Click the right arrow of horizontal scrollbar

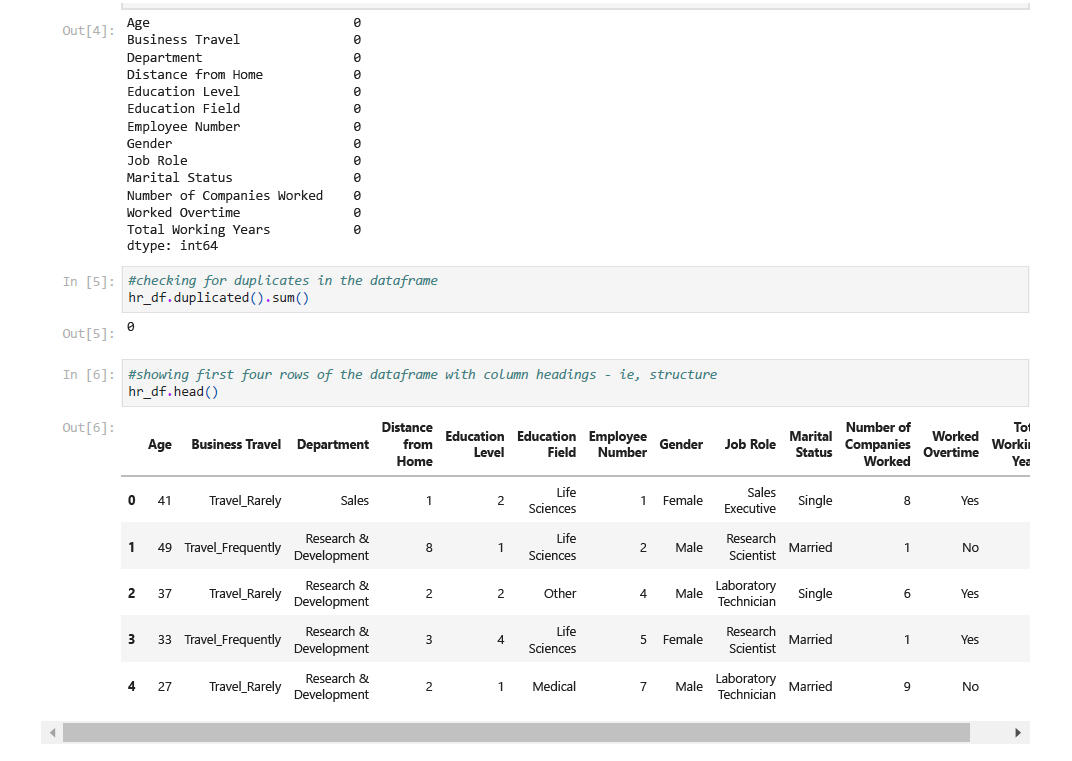tap(1018, 733)
